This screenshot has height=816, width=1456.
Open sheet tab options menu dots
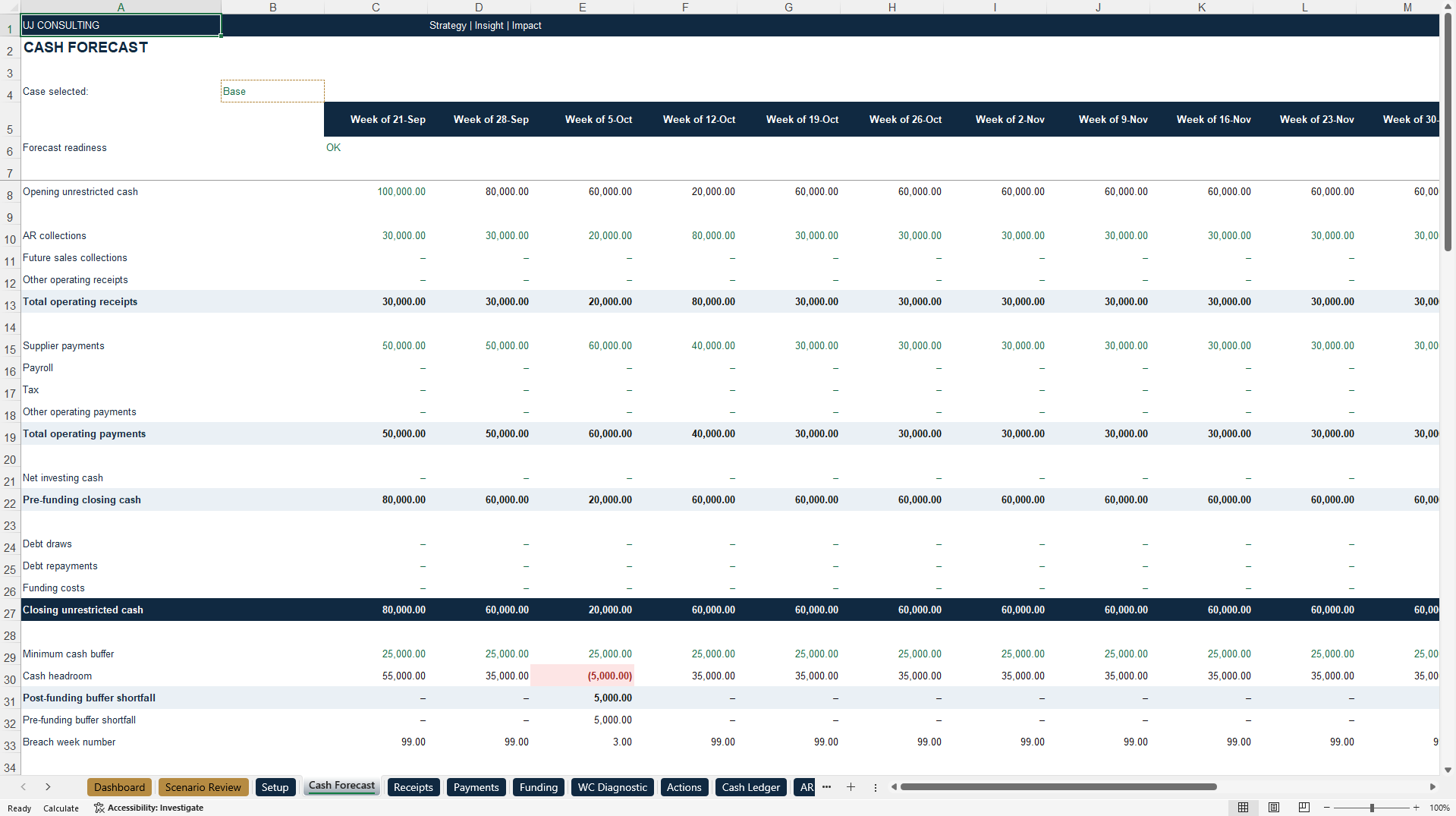coord(875,787)
